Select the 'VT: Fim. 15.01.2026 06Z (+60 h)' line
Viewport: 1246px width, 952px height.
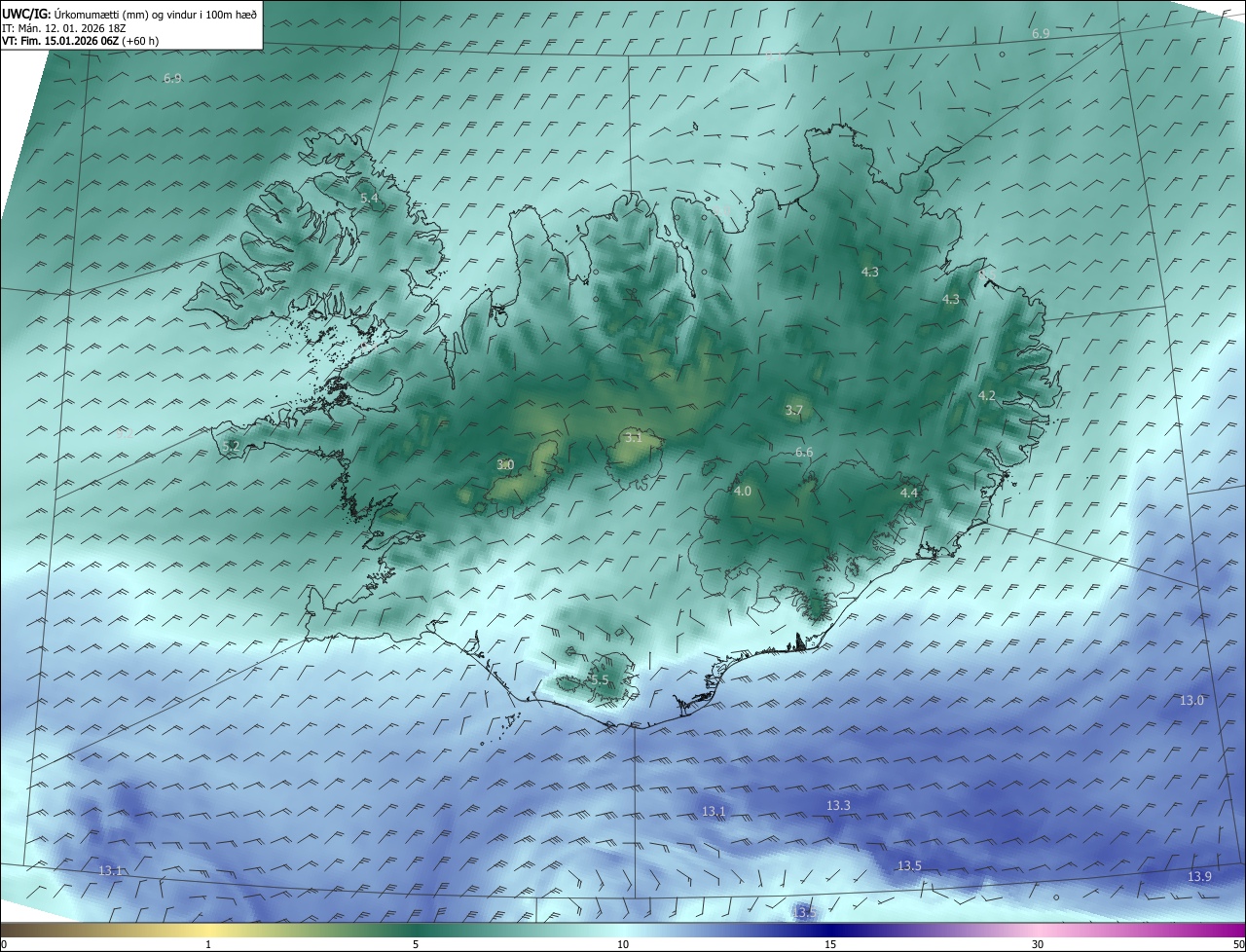click(80, 41)
